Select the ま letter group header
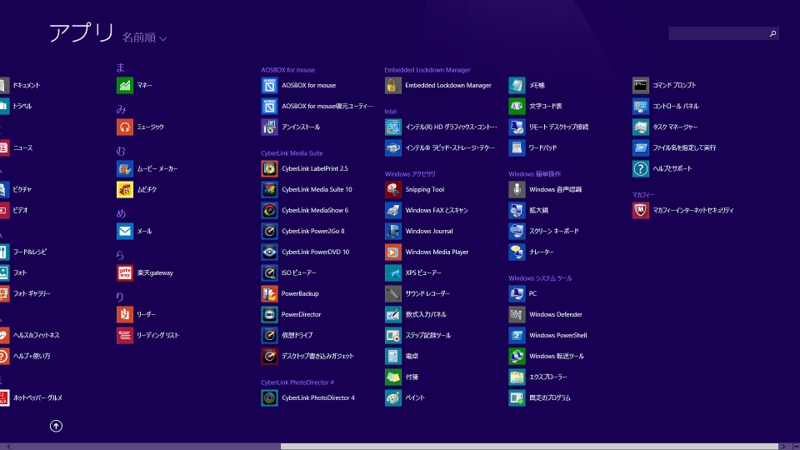The height and width of the screenshot is (450, 800). [120, 67]
